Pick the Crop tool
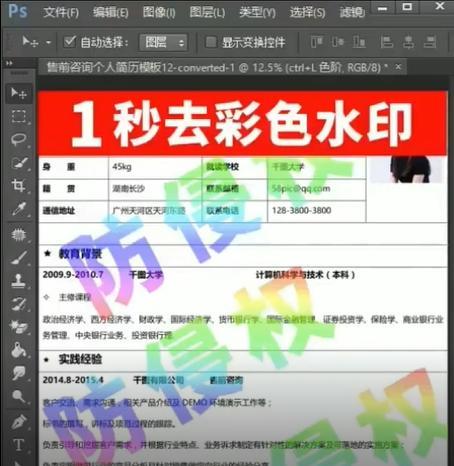 click(19, 185)
